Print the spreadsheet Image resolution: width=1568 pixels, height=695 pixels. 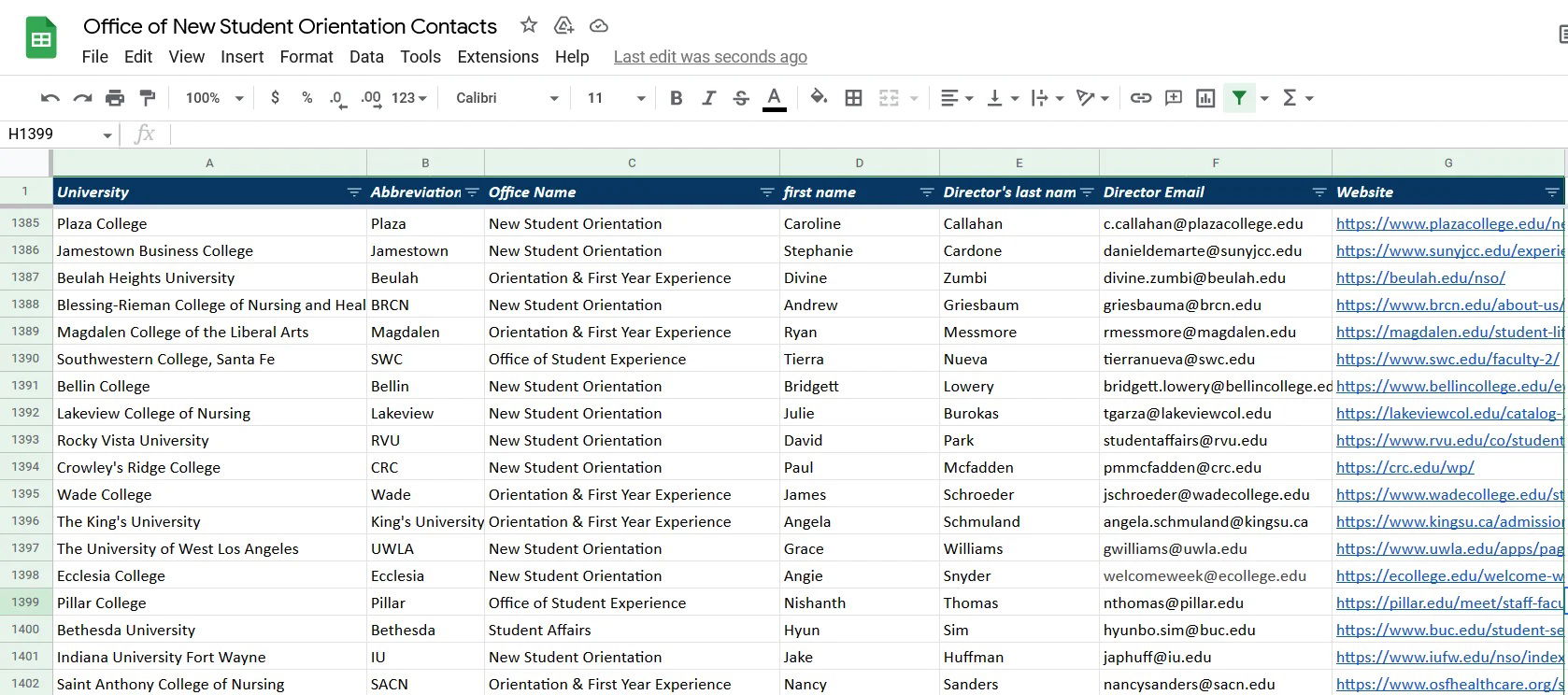coord(115,98)
